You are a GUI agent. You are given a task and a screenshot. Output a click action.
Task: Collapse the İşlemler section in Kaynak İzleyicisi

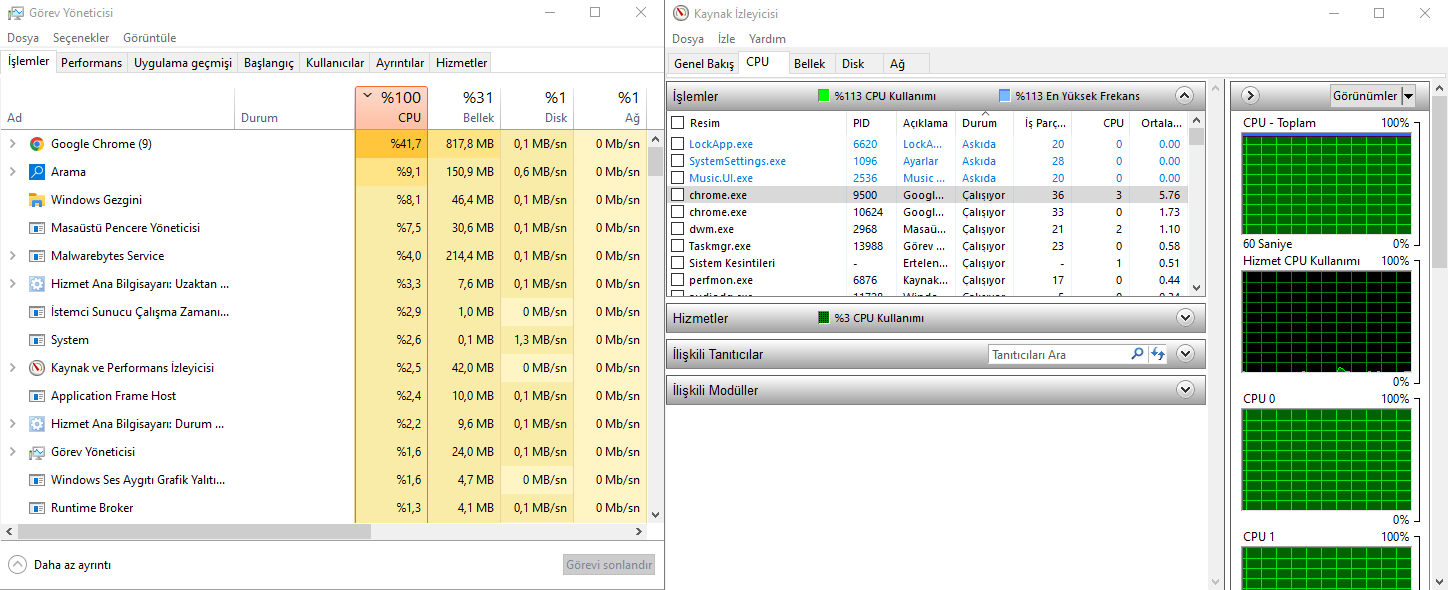pyautogui.click(x=1185, y=96)
